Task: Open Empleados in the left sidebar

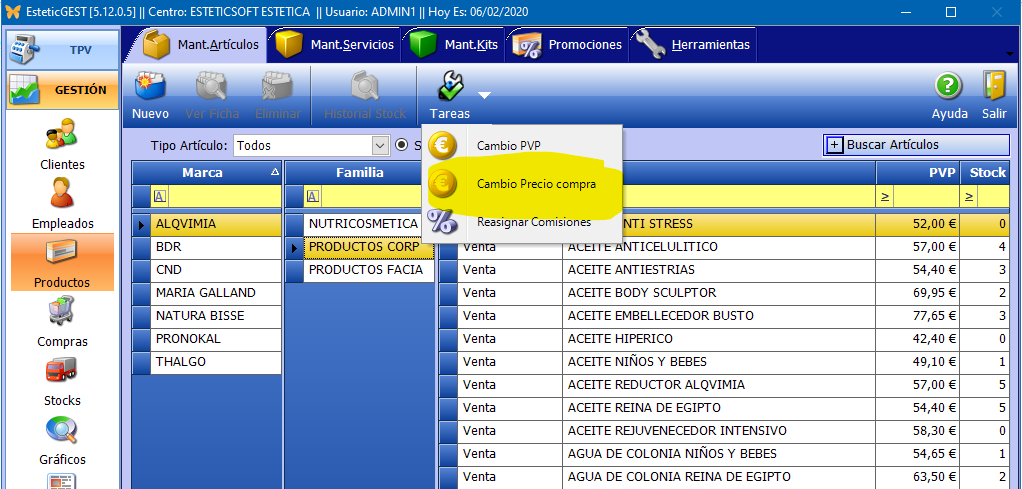Action: (62, 202)
